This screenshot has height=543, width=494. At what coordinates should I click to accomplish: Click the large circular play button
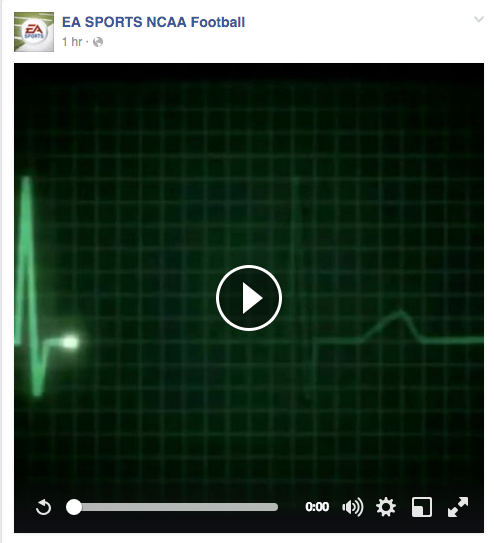point(249,298)
